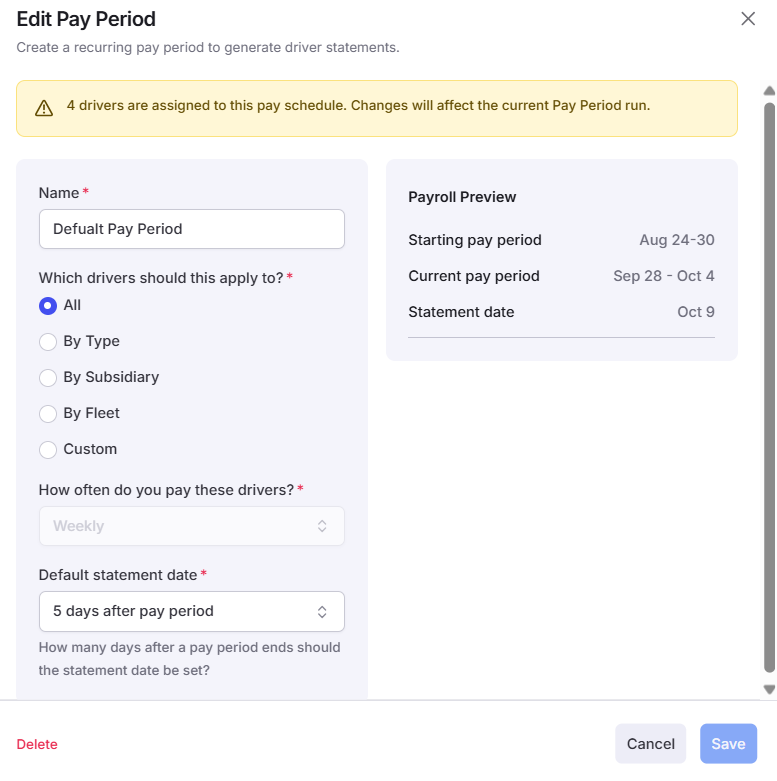Click the up arrow of the scrollbar
Viewport: 777px width, 781px height.
pyautogui.click(x=770, y=91)
